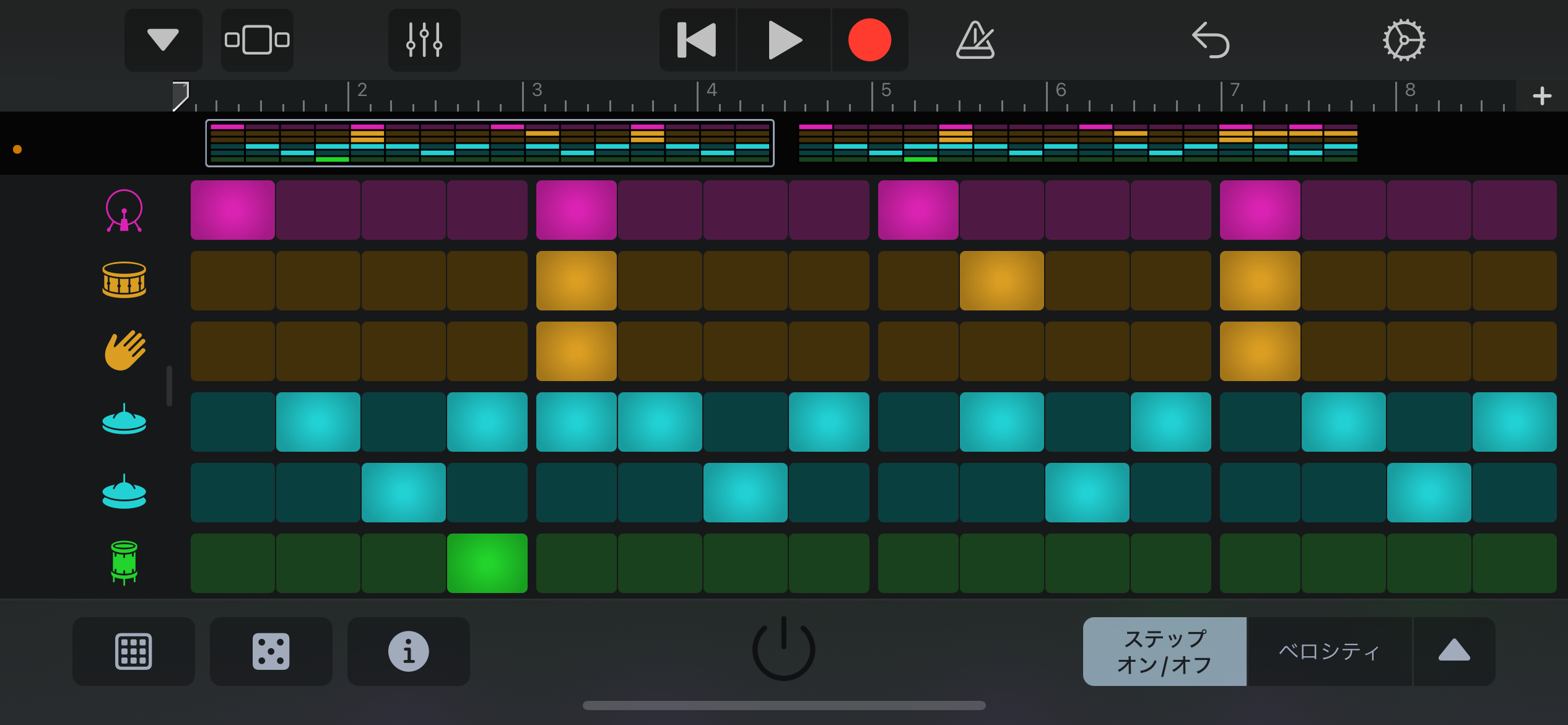Turn off lower cymbal row step 11
Screen dimensions: 1568x725
pyautogui.click(x=1087, y=493)
